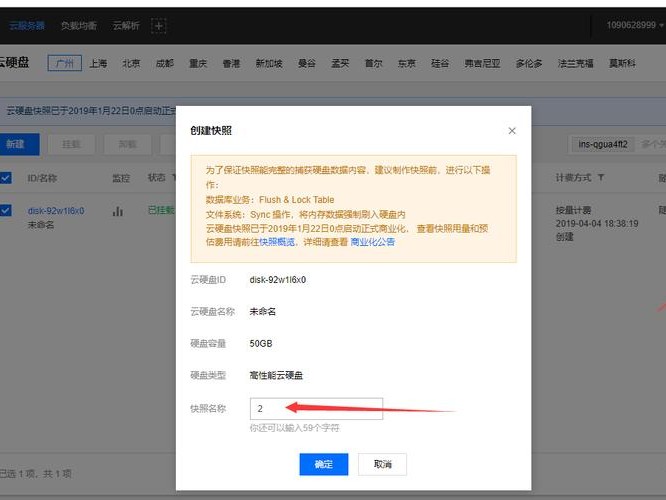Select the 弗吉尼亚 region tab

pyautogui.click(x=482, y=63)
